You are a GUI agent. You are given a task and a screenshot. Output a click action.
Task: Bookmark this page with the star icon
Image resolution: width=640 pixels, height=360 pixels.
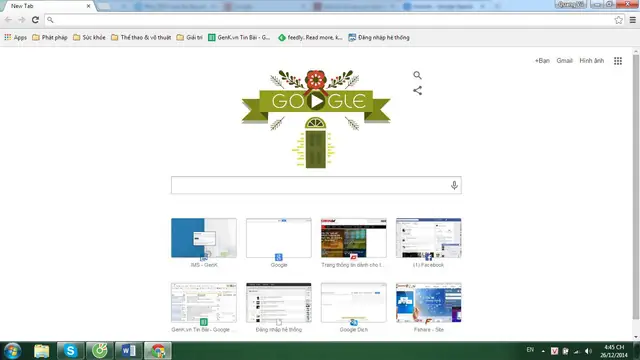[x=618, y=20]
